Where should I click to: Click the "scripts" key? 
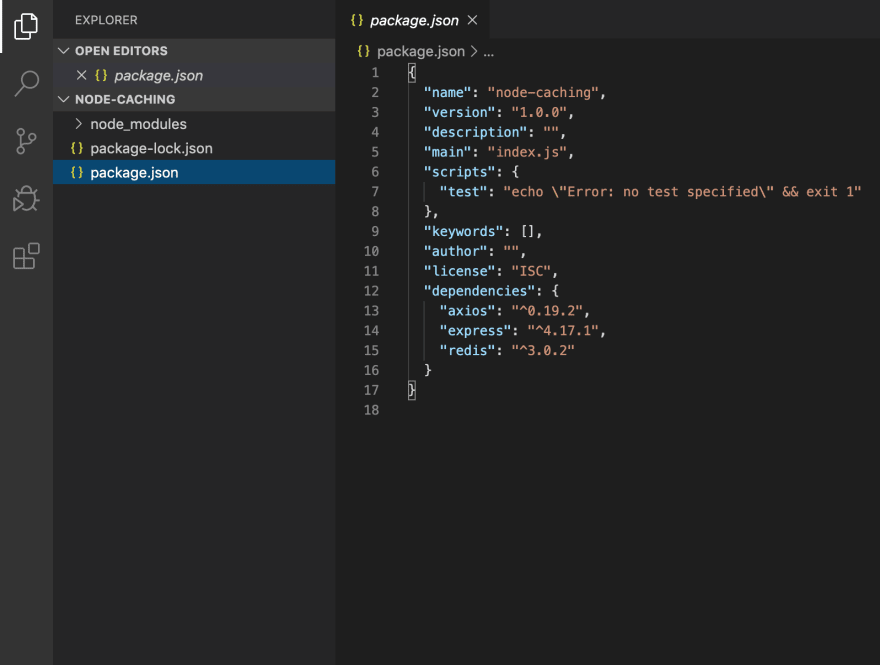coord(459,172)
